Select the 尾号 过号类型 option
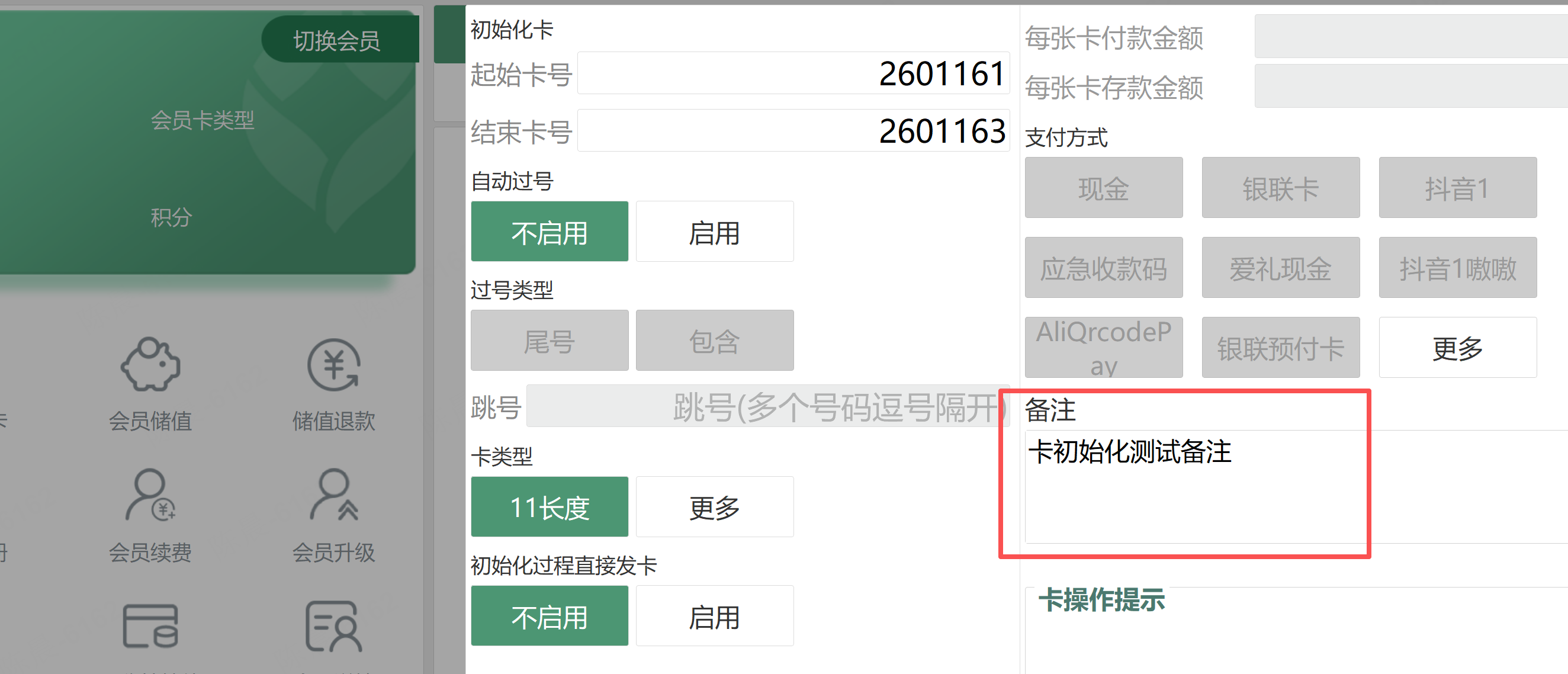This screenshot has height=674, width=1568. (x=549, y=341)
